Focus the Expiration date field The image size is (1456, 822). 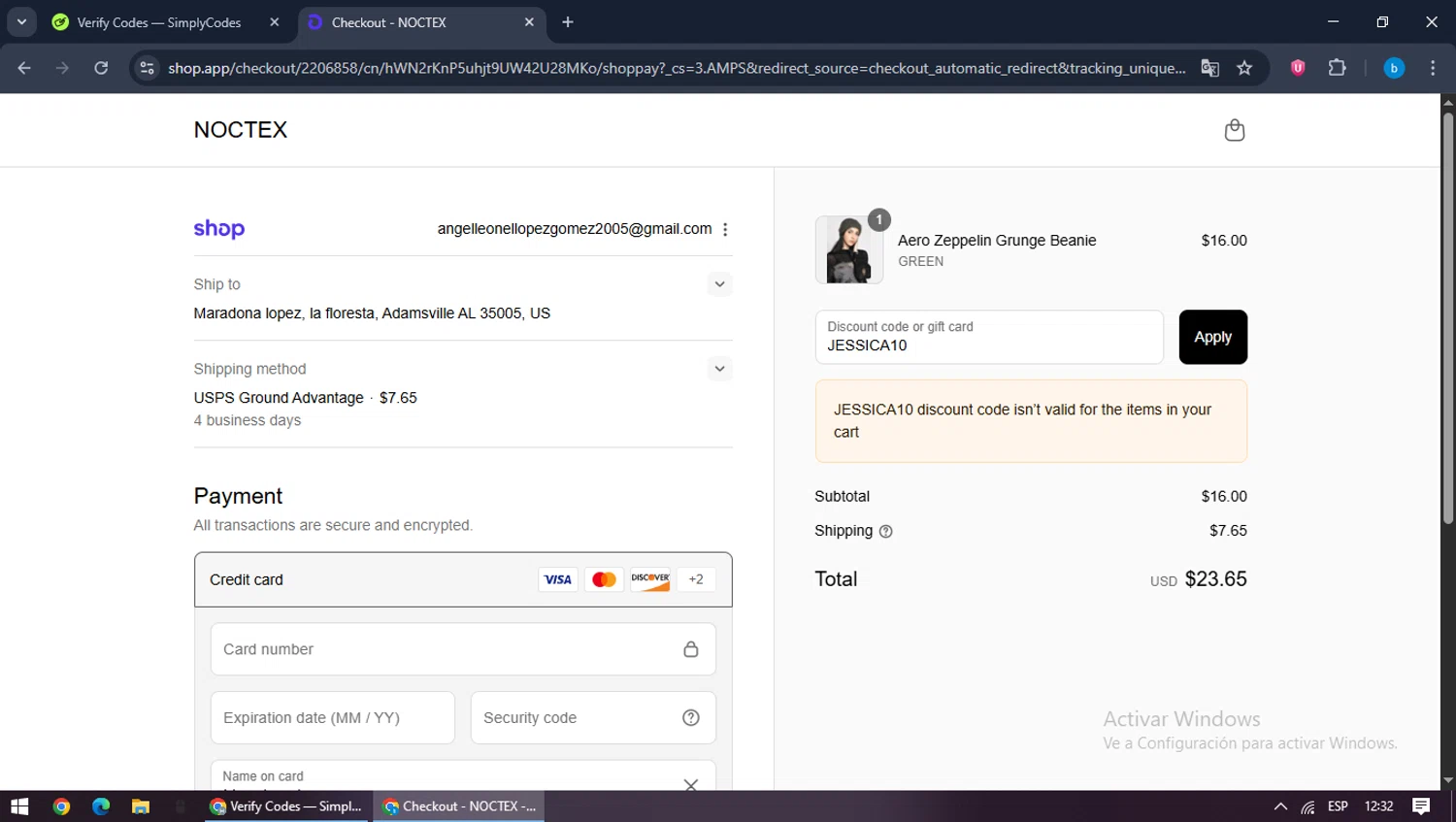pos(333,717)
